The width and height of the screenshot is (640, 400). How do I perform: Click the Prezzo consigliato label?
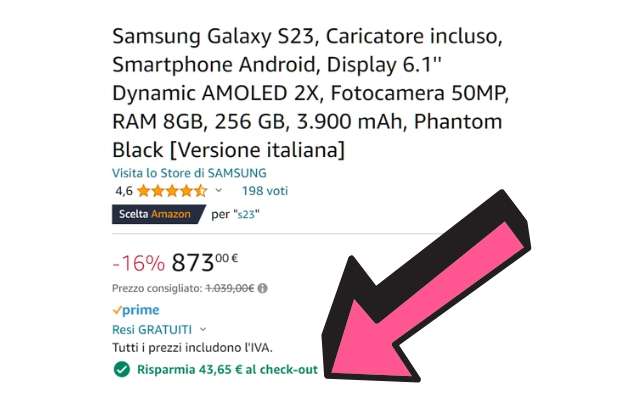156,289
